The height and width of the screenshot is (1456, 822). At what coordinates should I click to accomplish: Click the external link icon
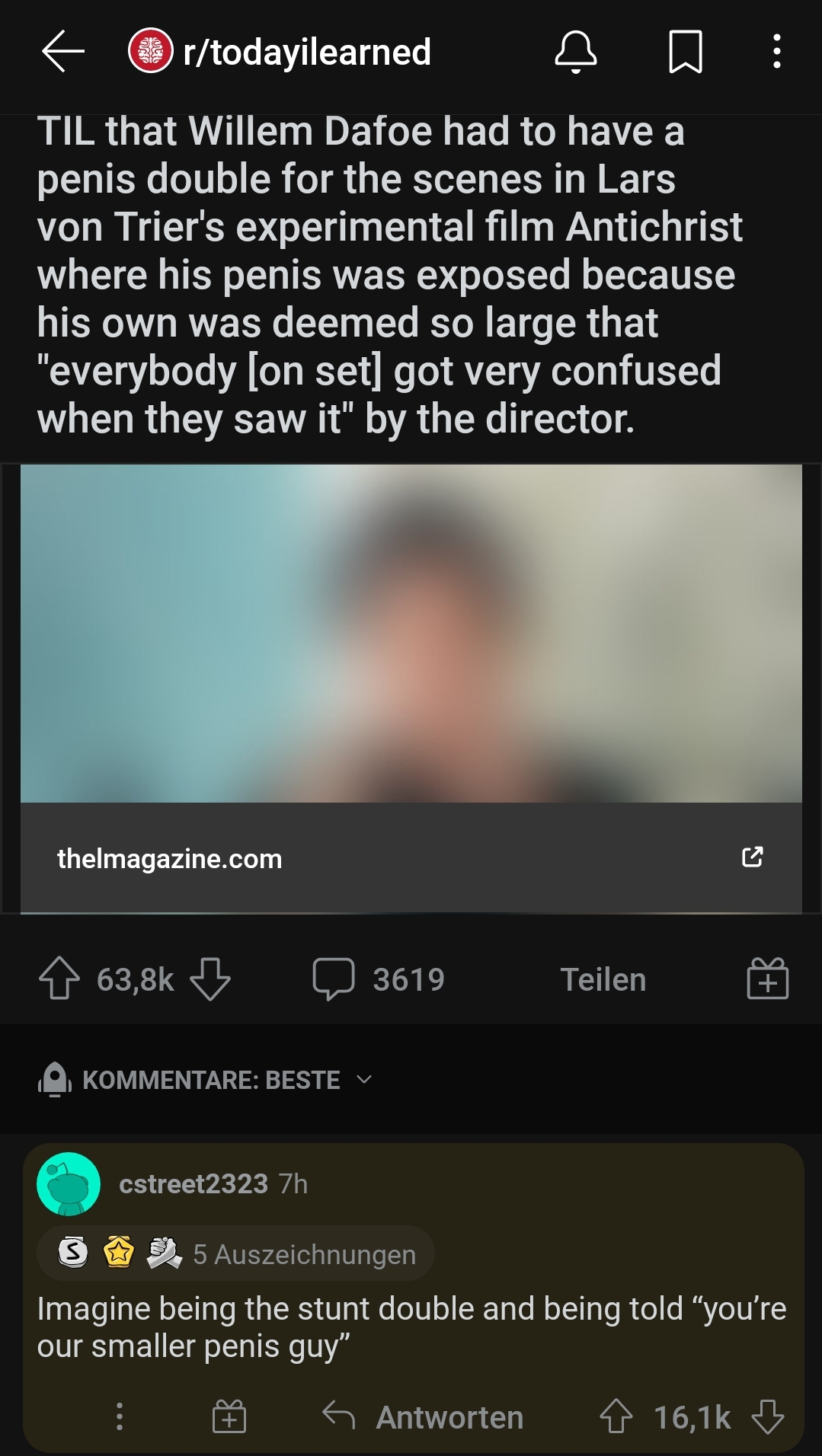(752, 857)
